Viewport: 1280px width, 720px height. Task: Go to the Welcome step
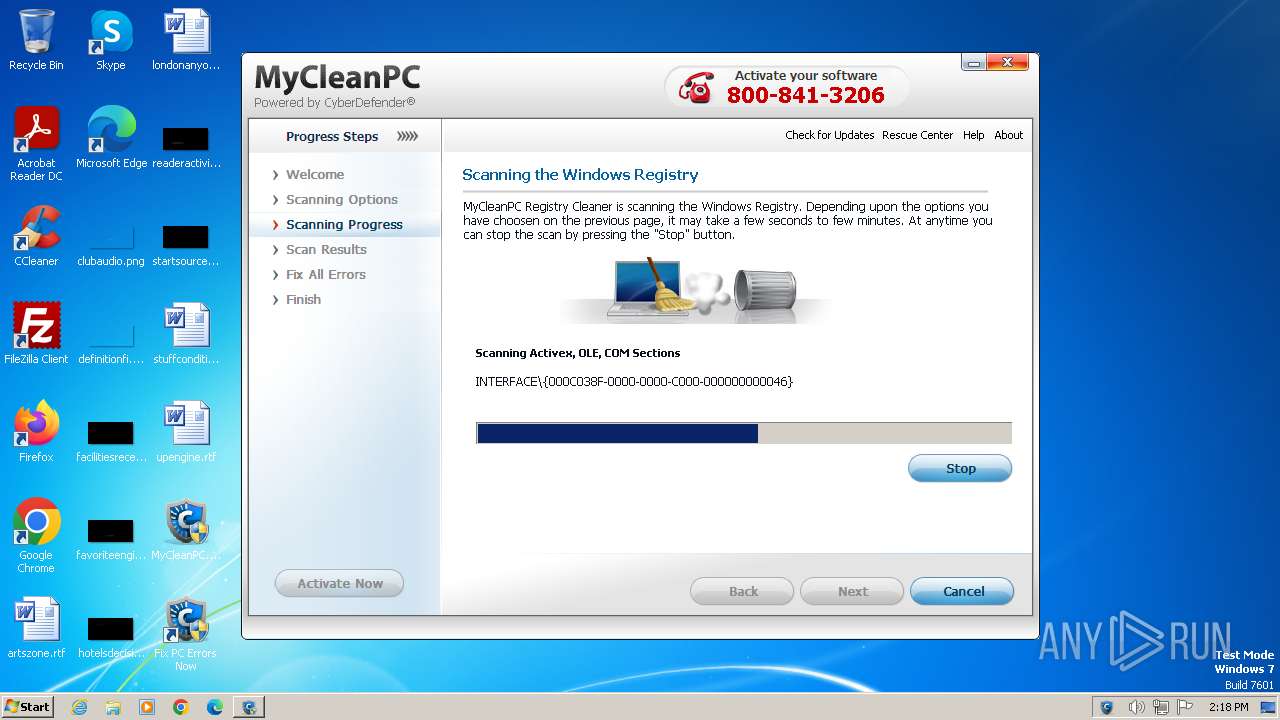click(315, 174)
